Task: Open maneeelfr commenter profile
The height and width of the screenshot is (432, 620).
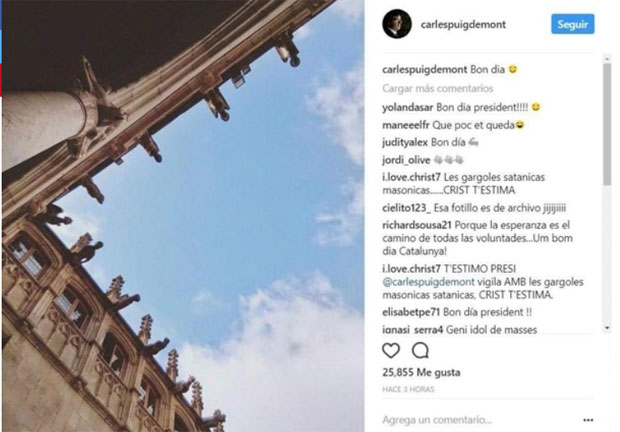Action: click(x=406, y=125)
